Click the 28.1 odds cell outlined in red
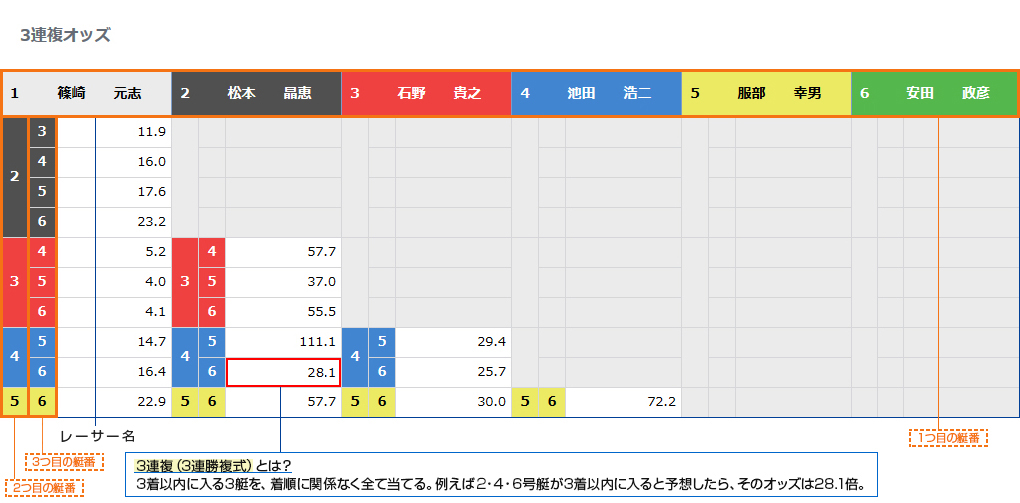Screen dimensions: 1020x503 coord(284,372)
